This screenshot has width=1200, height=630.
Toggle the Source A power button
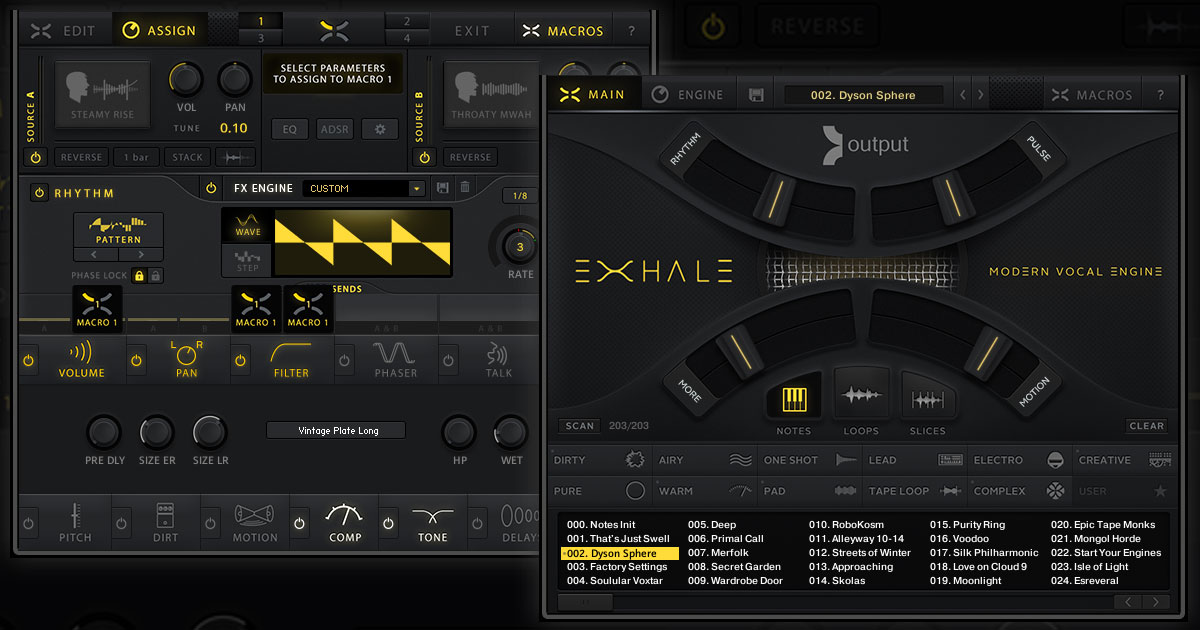click(x=35, y=157)
